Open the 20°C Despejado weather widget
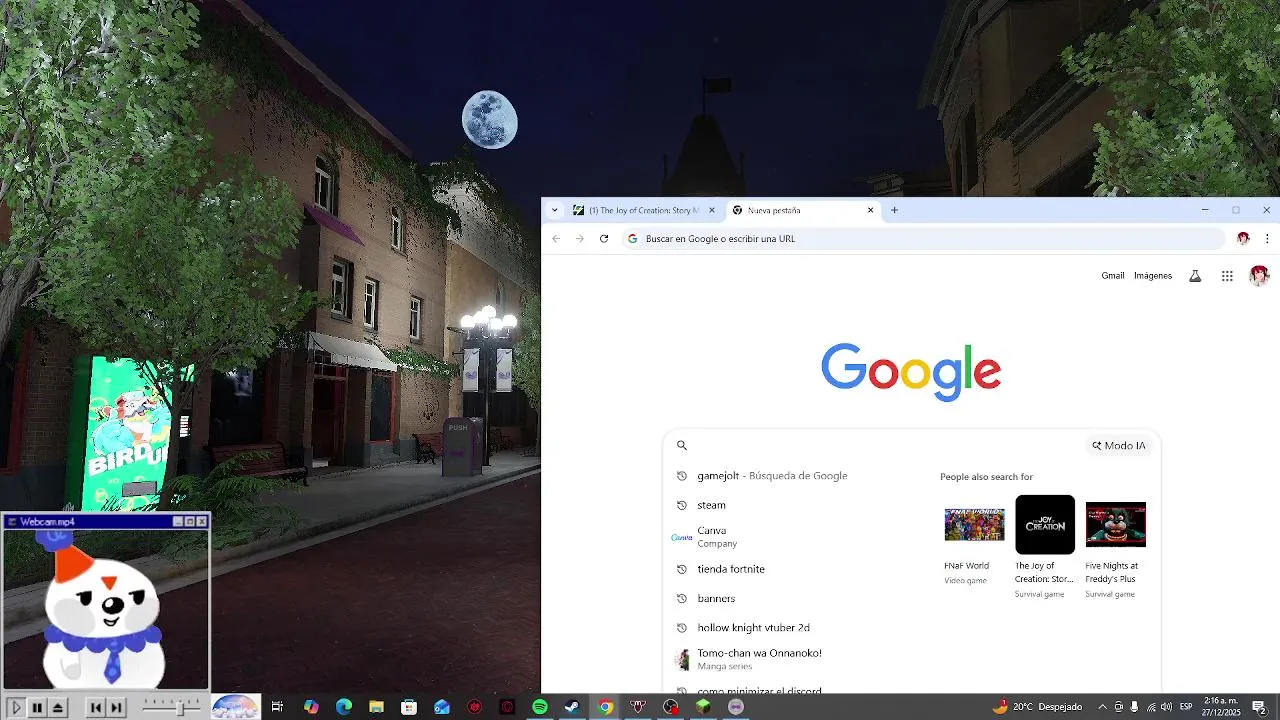 point(1037,707)
